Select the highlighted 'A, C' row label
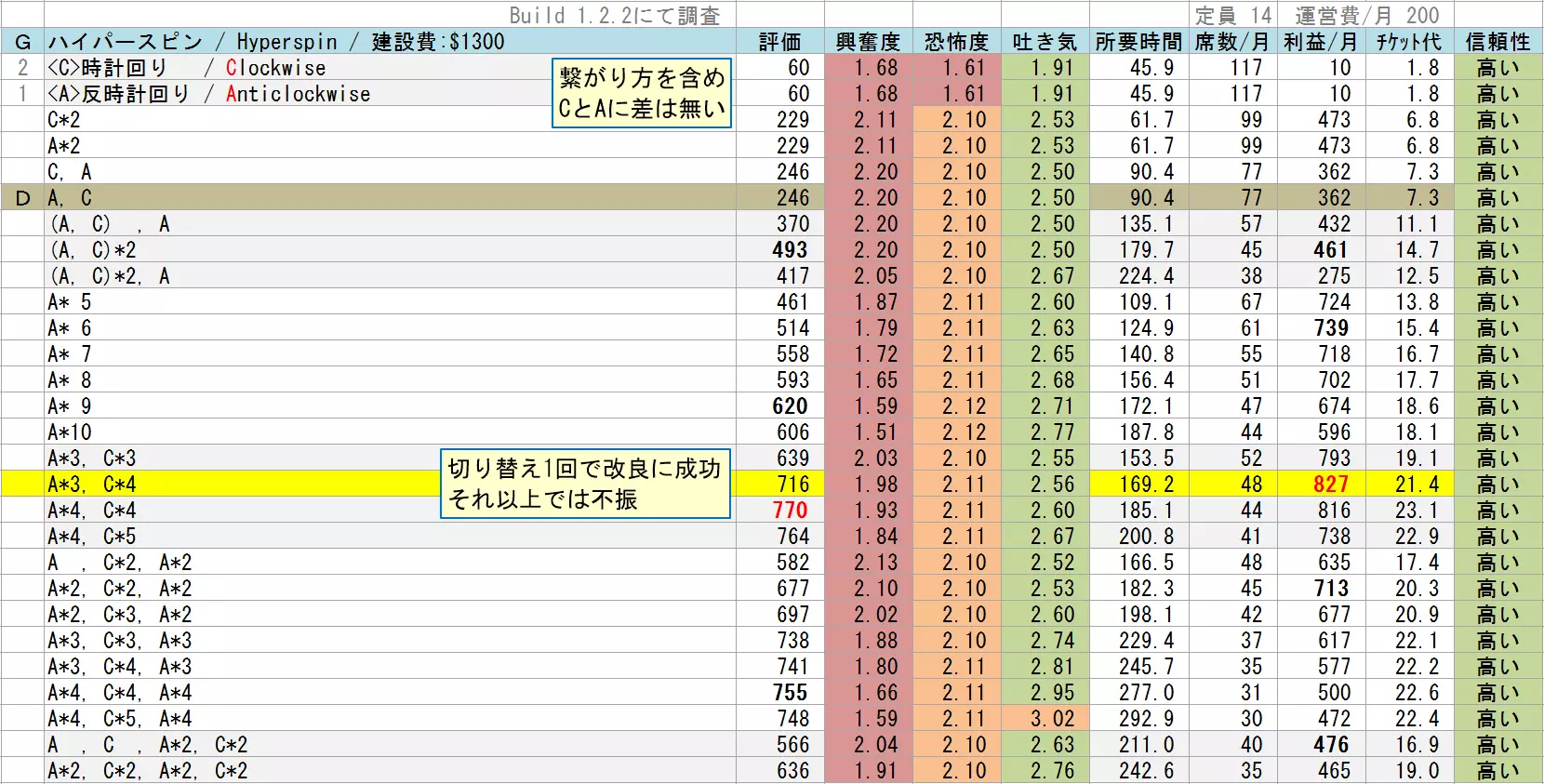 70,198
